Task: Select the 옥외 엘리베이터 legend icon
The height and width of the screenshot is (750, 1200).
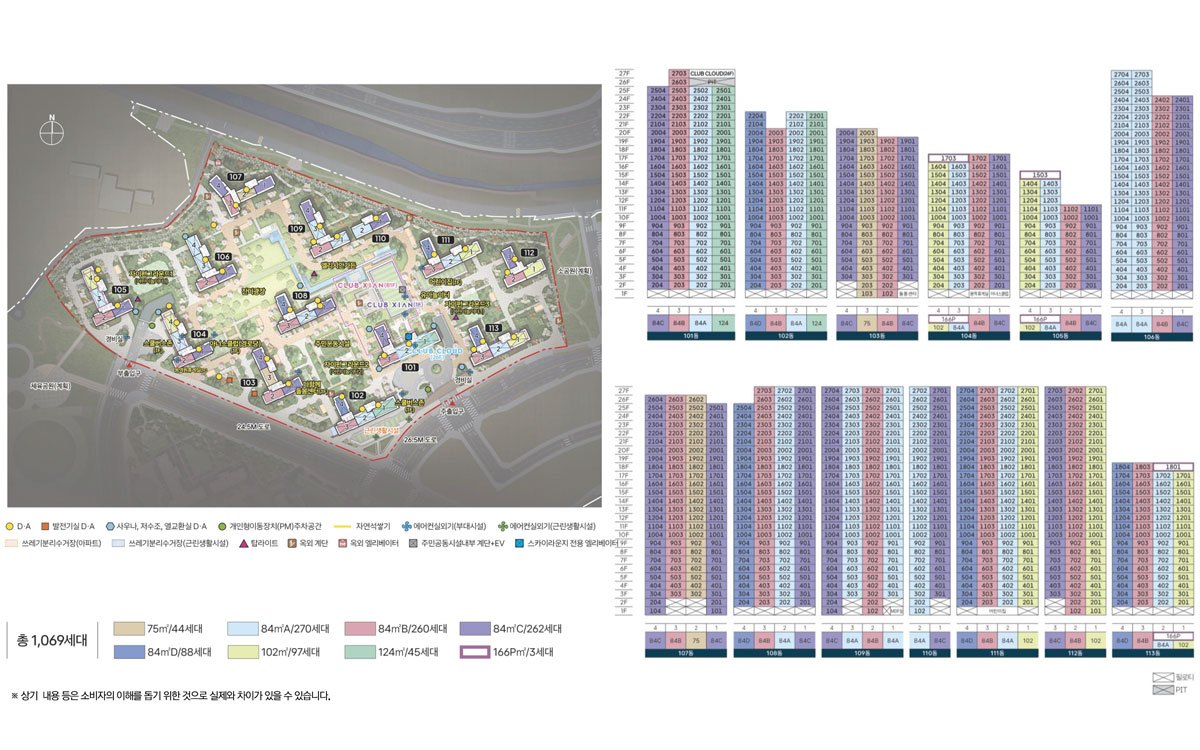Action: 342,543
